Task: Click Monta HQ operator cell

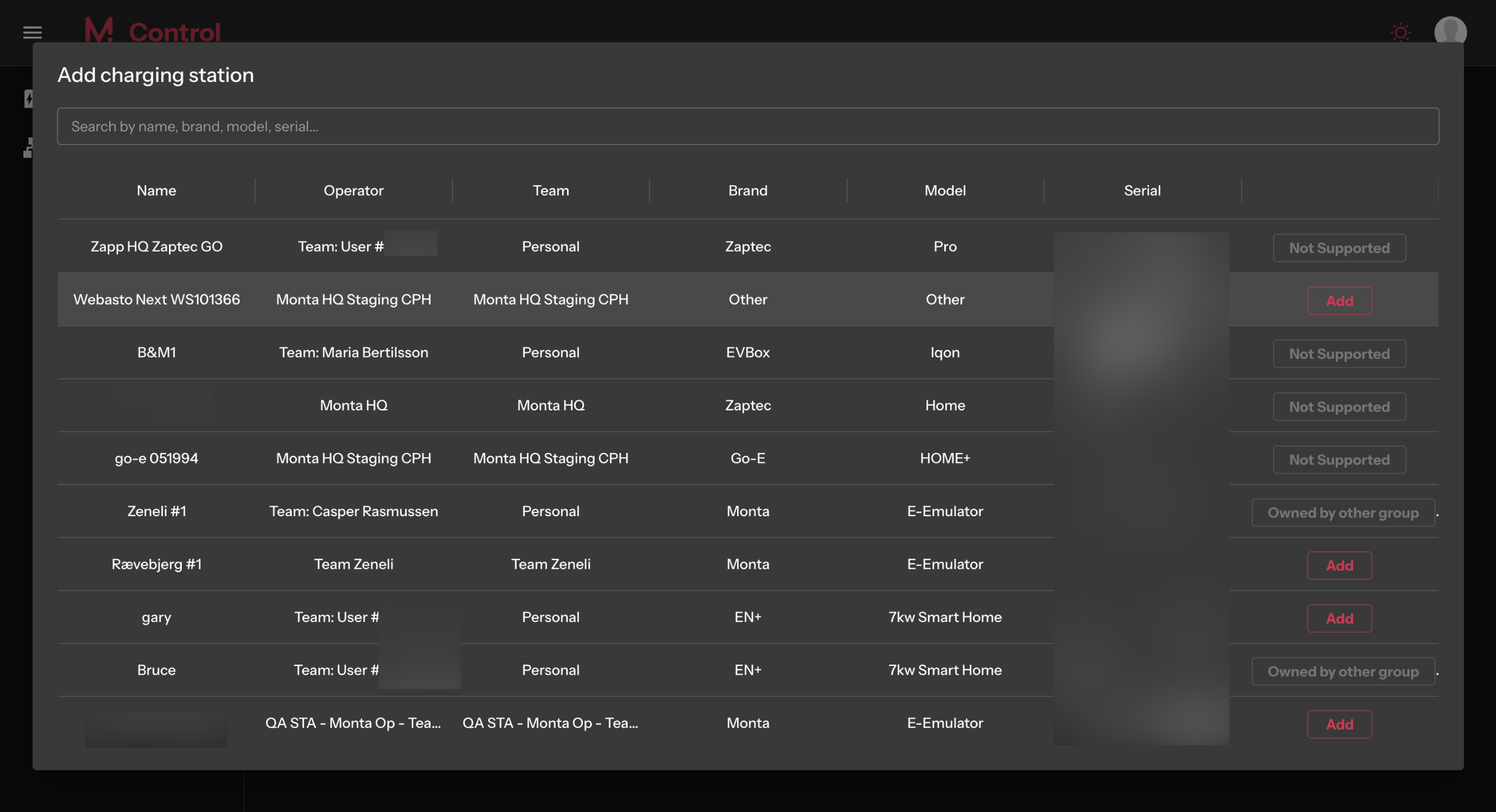Action: pyautogui.click(x=354, y=405)
